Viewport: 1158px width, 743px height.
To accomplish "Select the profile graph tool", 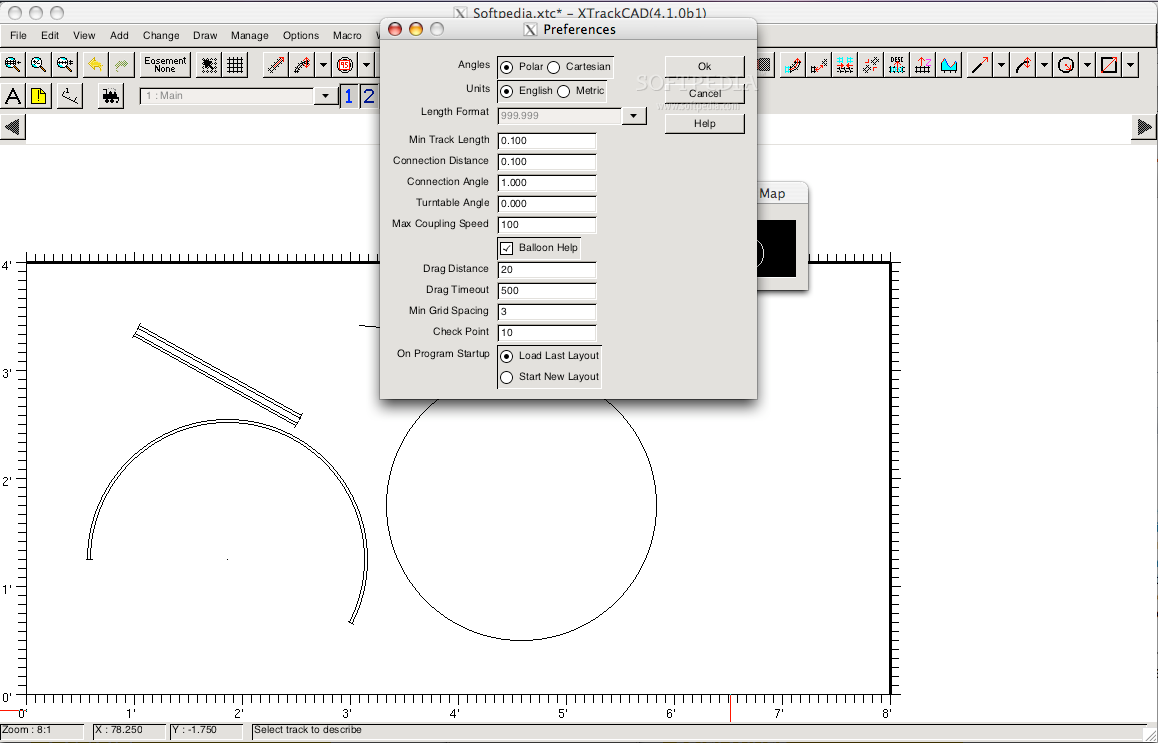I will pos(949,65).
